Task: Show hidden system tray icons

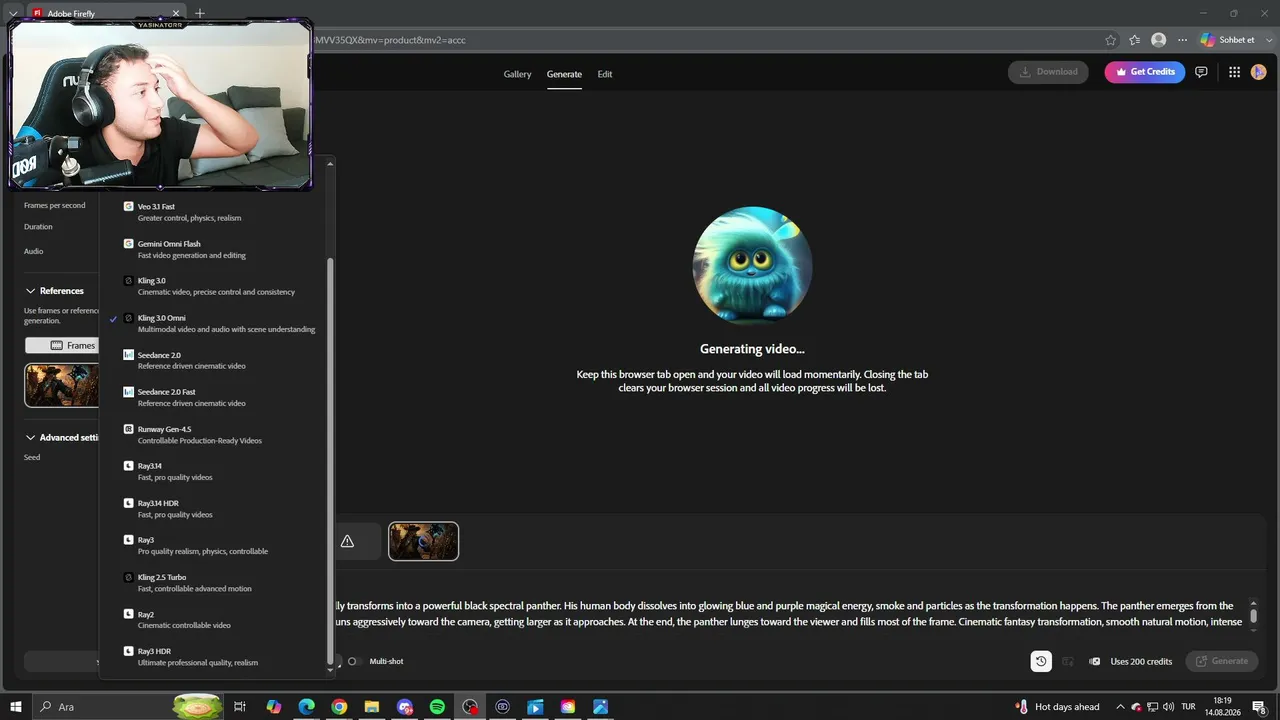Action: click(x=1121, y=707)
